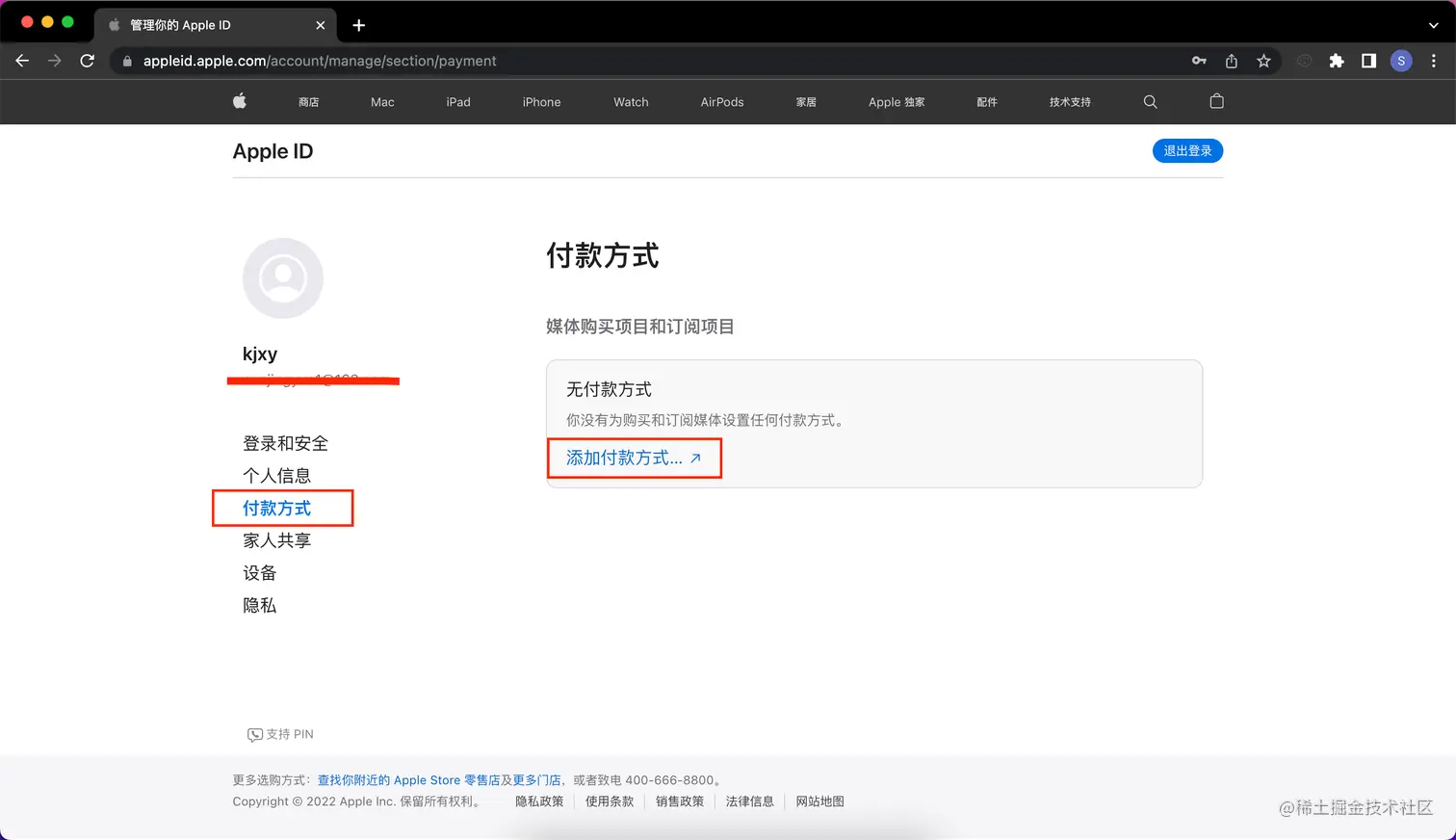This screenshot has width=1456, height=840.
Task: Click the browser forward arrow
Action: pos(55,61)
